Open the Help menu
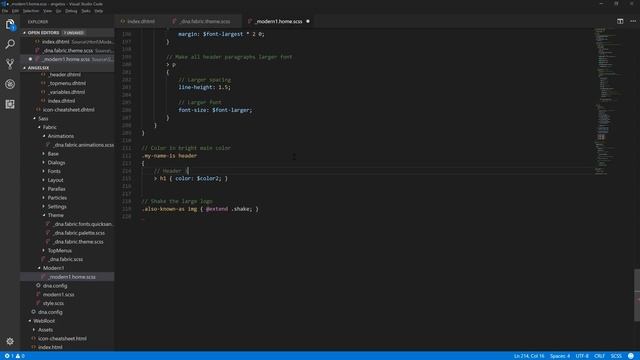Image resolution: width=640 pixels, height=360 pixels. click(x=99, y=11)
